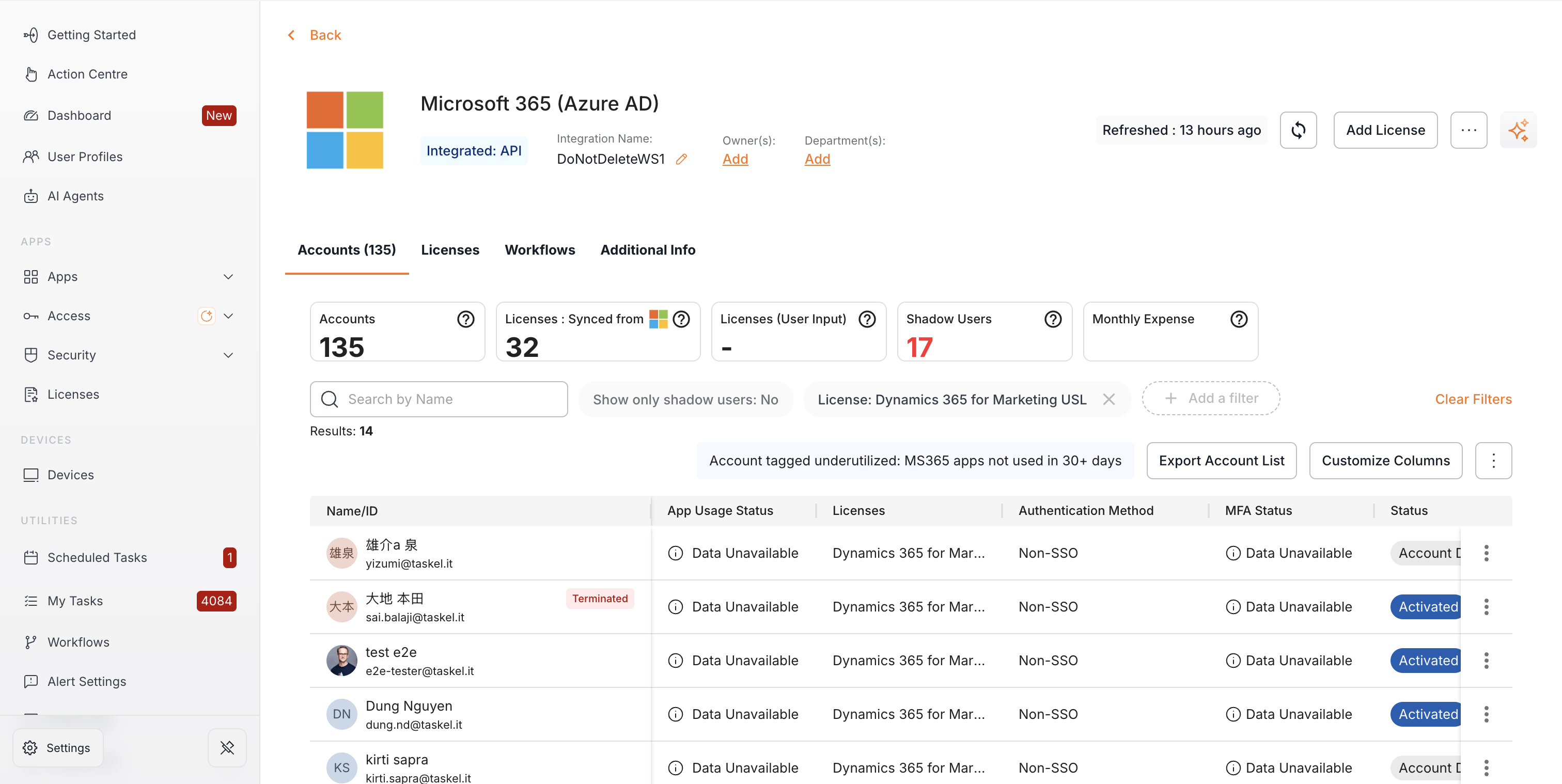Click the Search by Name field
The image size is (1562, 784).
[x=439, y=399]
